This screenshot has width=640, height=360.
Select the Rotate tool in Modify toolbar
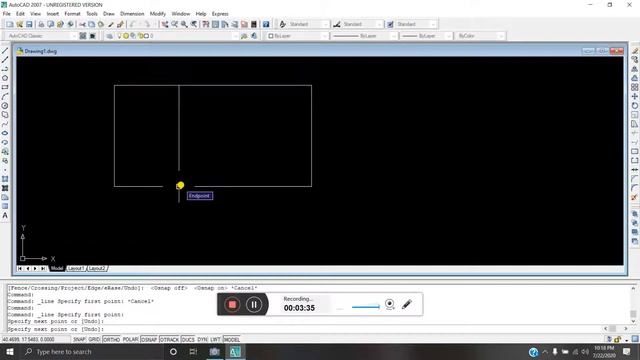click(635, 106)
